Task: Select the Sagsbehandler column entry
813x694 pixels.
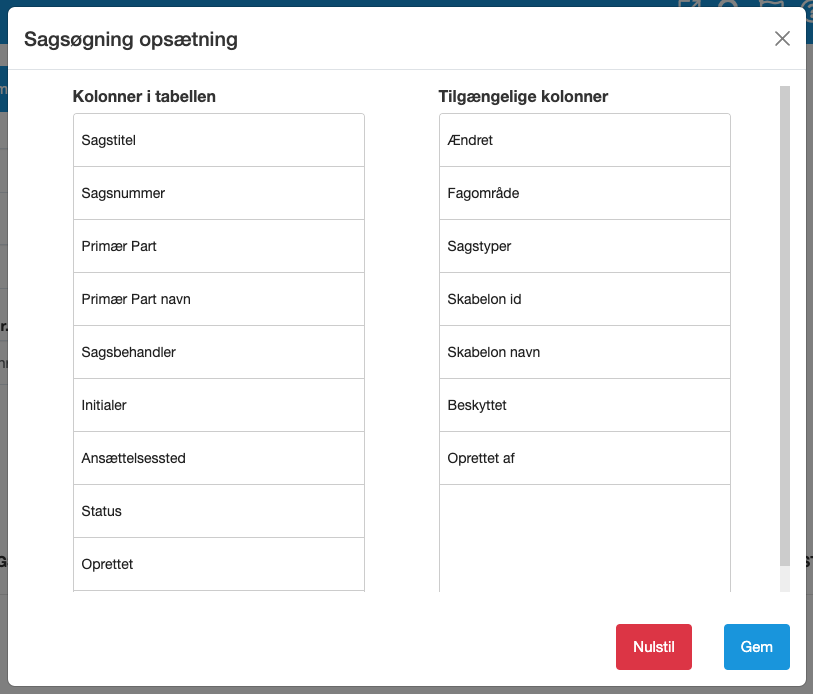Action: point(218,352)
